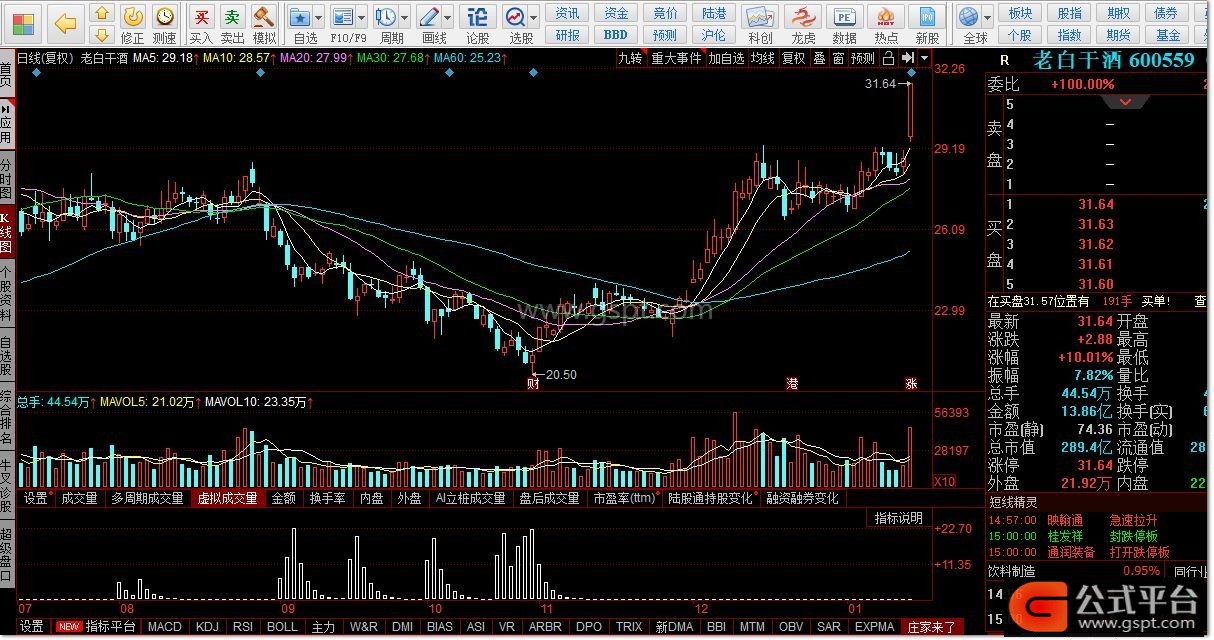This screenshot has width=1214, height=640.
Task: Open the 分时图 side tab
Action: click(x=7, y=178)
